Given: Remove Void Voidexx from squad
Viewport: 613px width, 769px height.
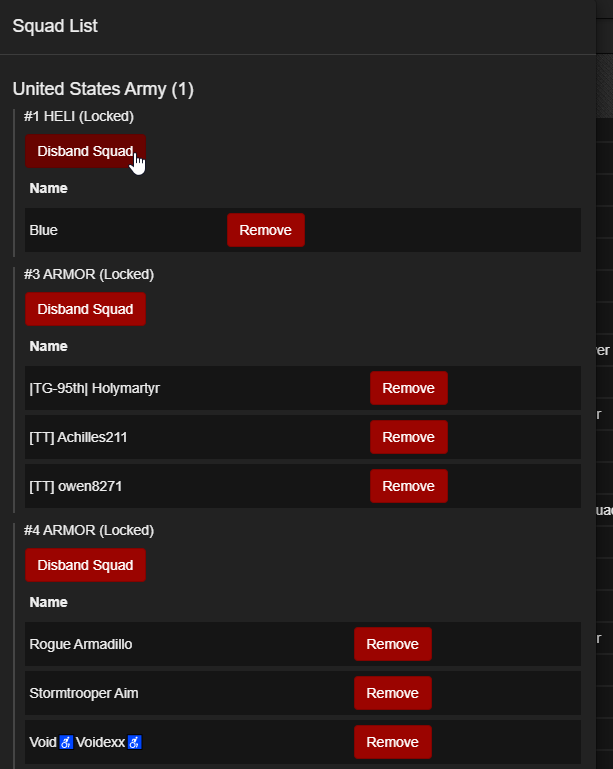Looking at the screenshot, I should point(393,742).
